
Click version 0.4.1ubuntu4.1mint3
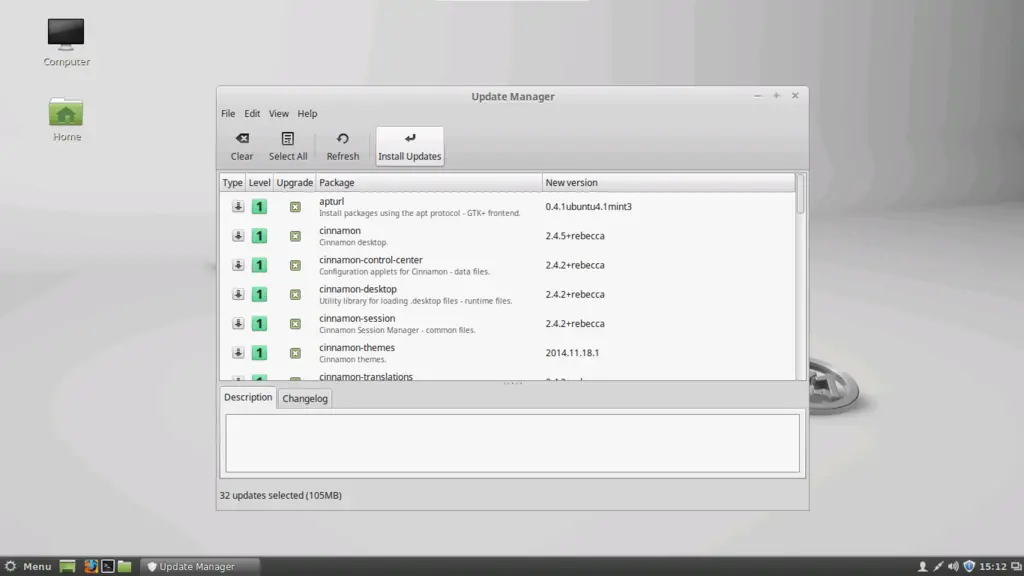[588, 207]
